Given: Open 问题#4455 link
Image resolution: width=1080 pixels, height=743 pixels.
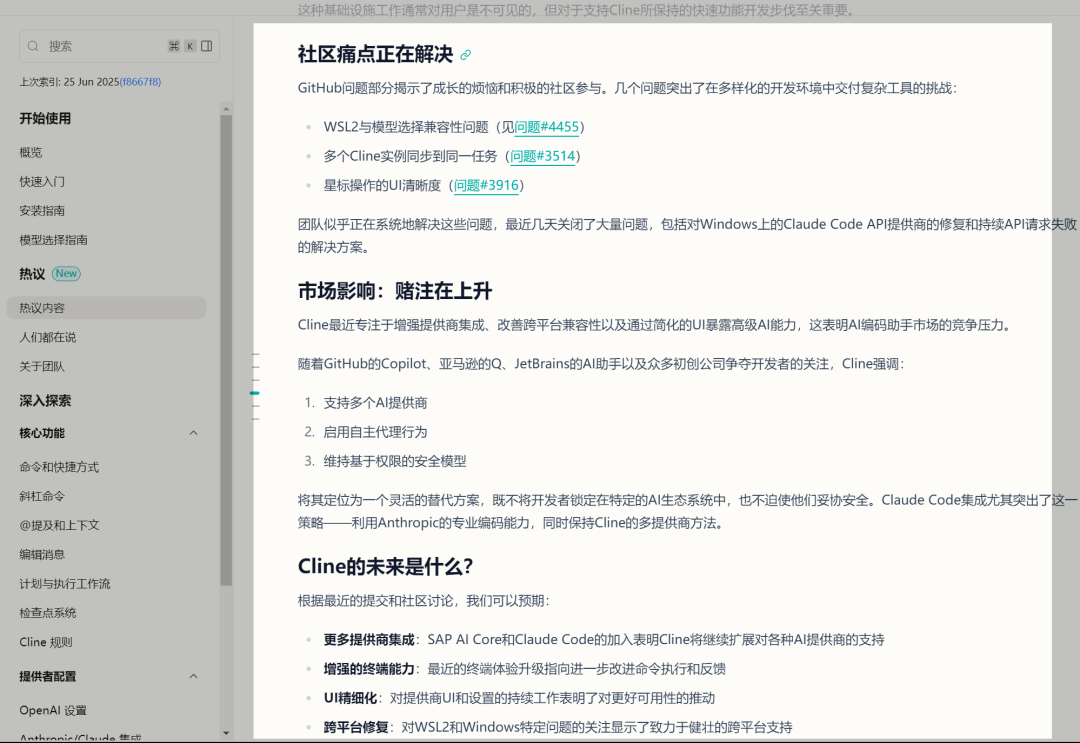Looking at the screenshot, I should coord(547,127).
